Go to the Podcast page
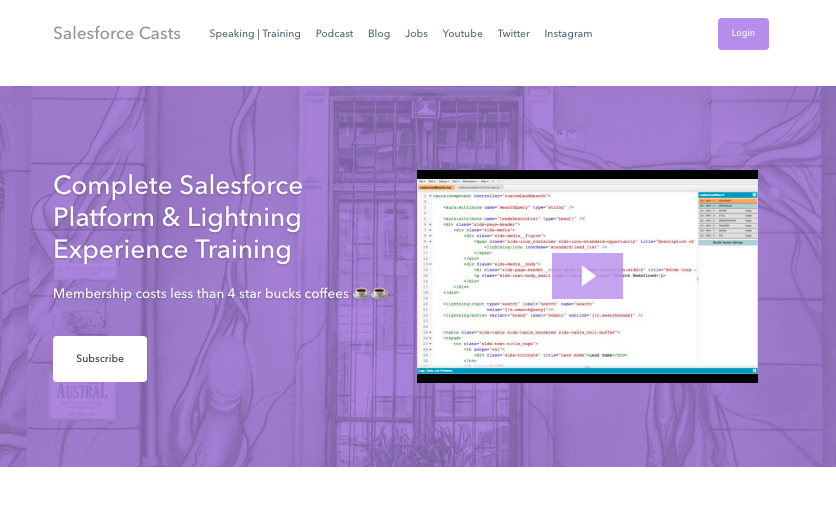This screenshot has height=511, width=836. click(334, 34)
